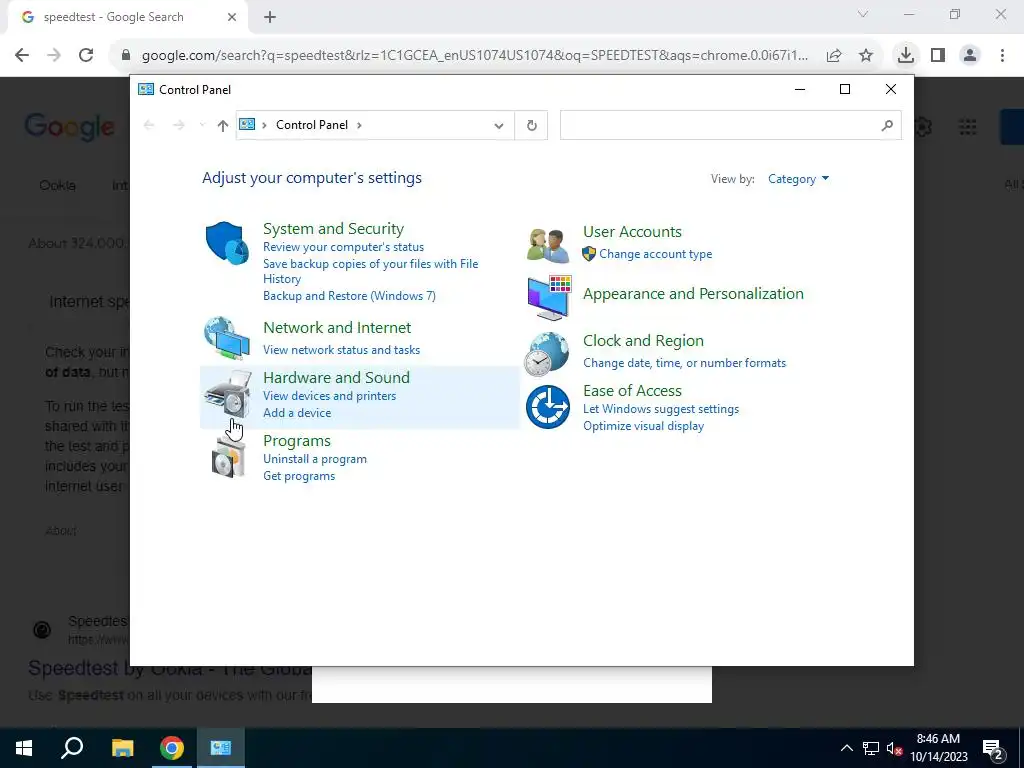
Task: Click Uninstall a program
Action: point(314,459)
